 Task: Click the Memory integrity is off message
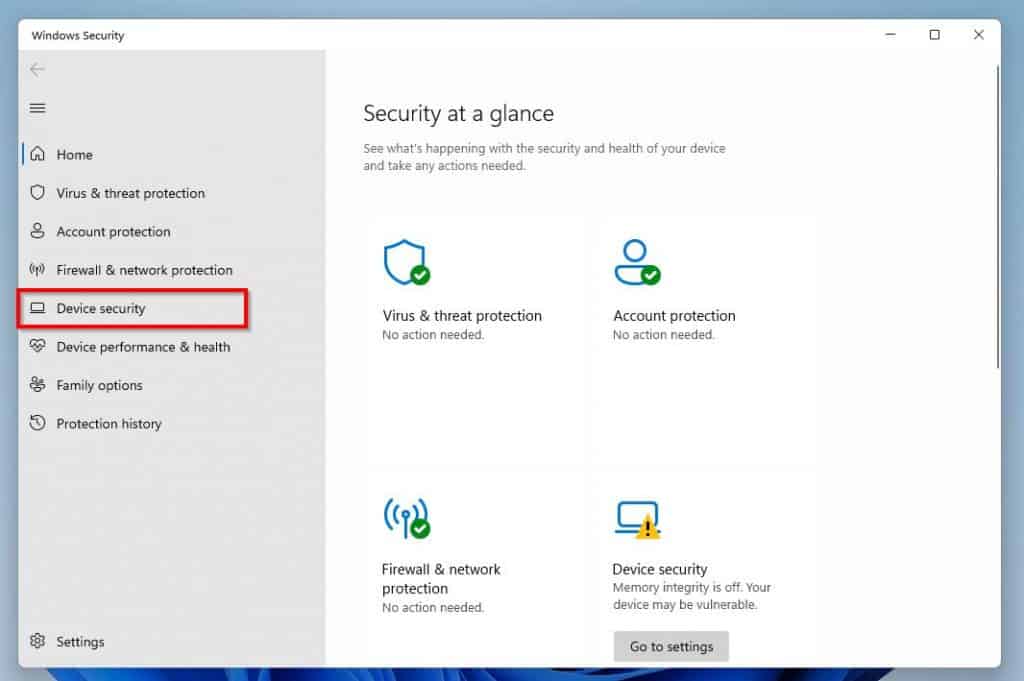coord(692,596)
